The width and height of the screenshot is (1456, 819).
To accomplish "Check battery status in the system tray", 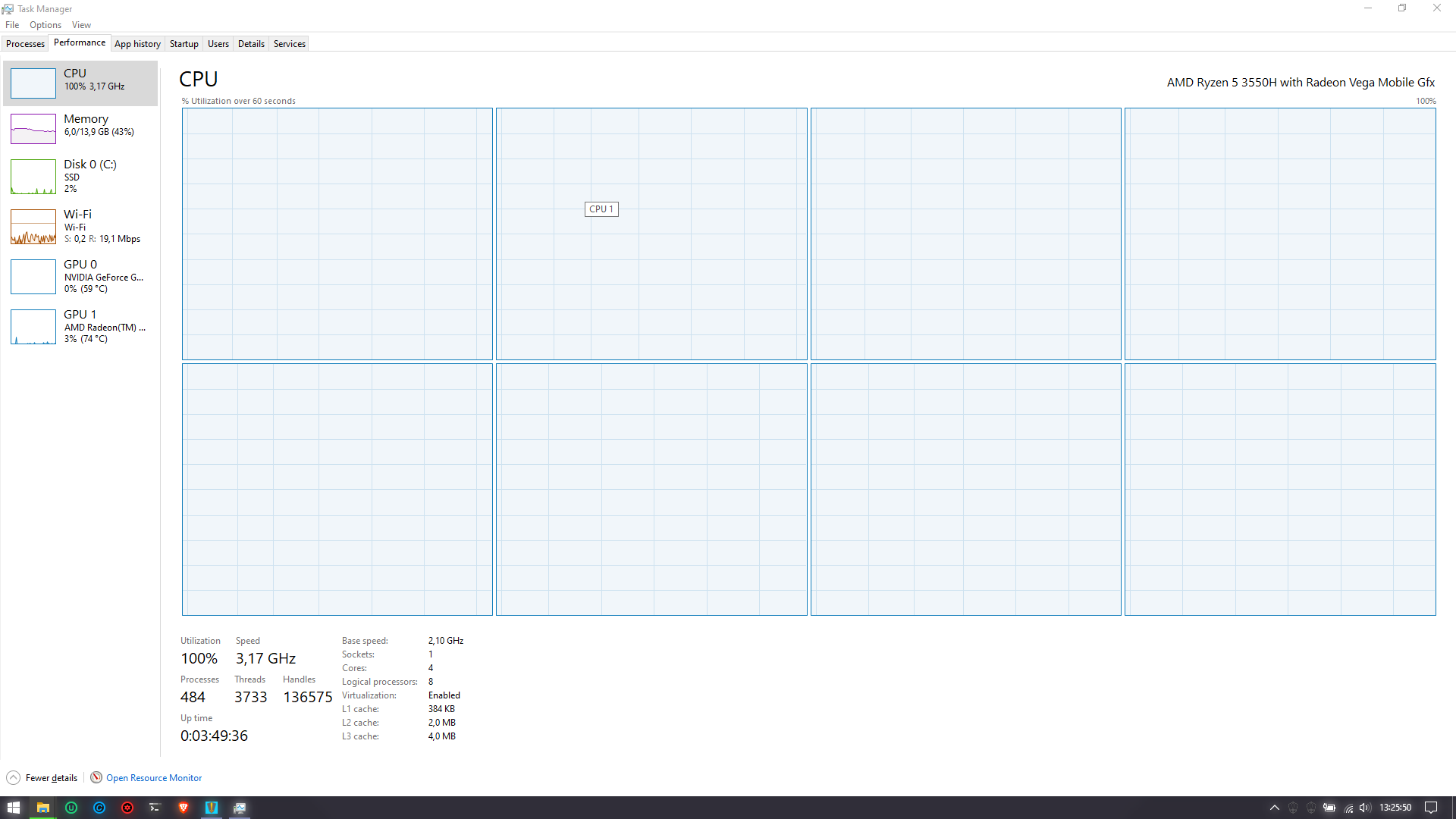I will 1329,808.
